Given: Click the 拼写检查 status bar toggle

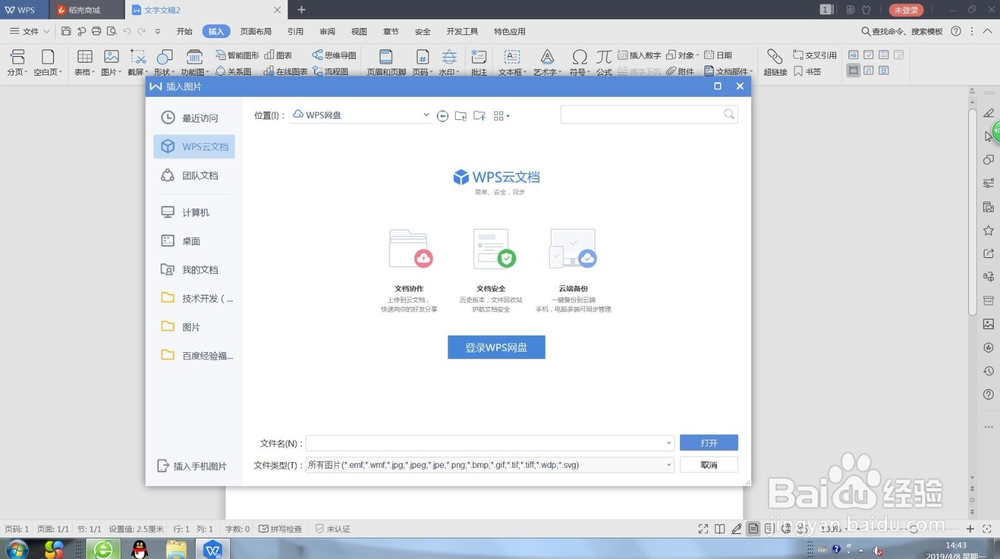Looking at the screenshot, I should (280, 528).
